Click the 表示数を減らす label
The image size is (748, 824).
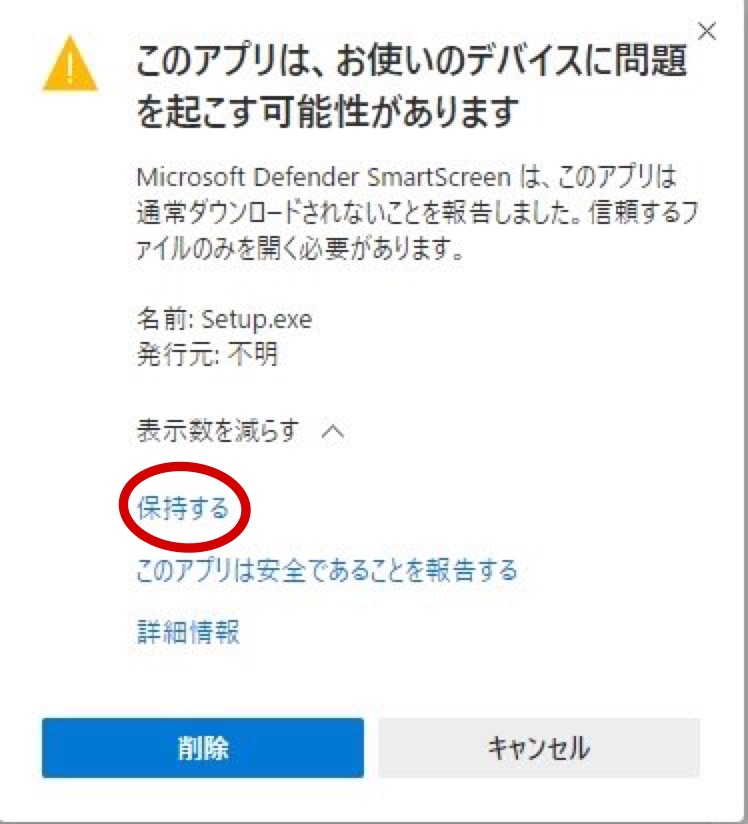[218, 431]
